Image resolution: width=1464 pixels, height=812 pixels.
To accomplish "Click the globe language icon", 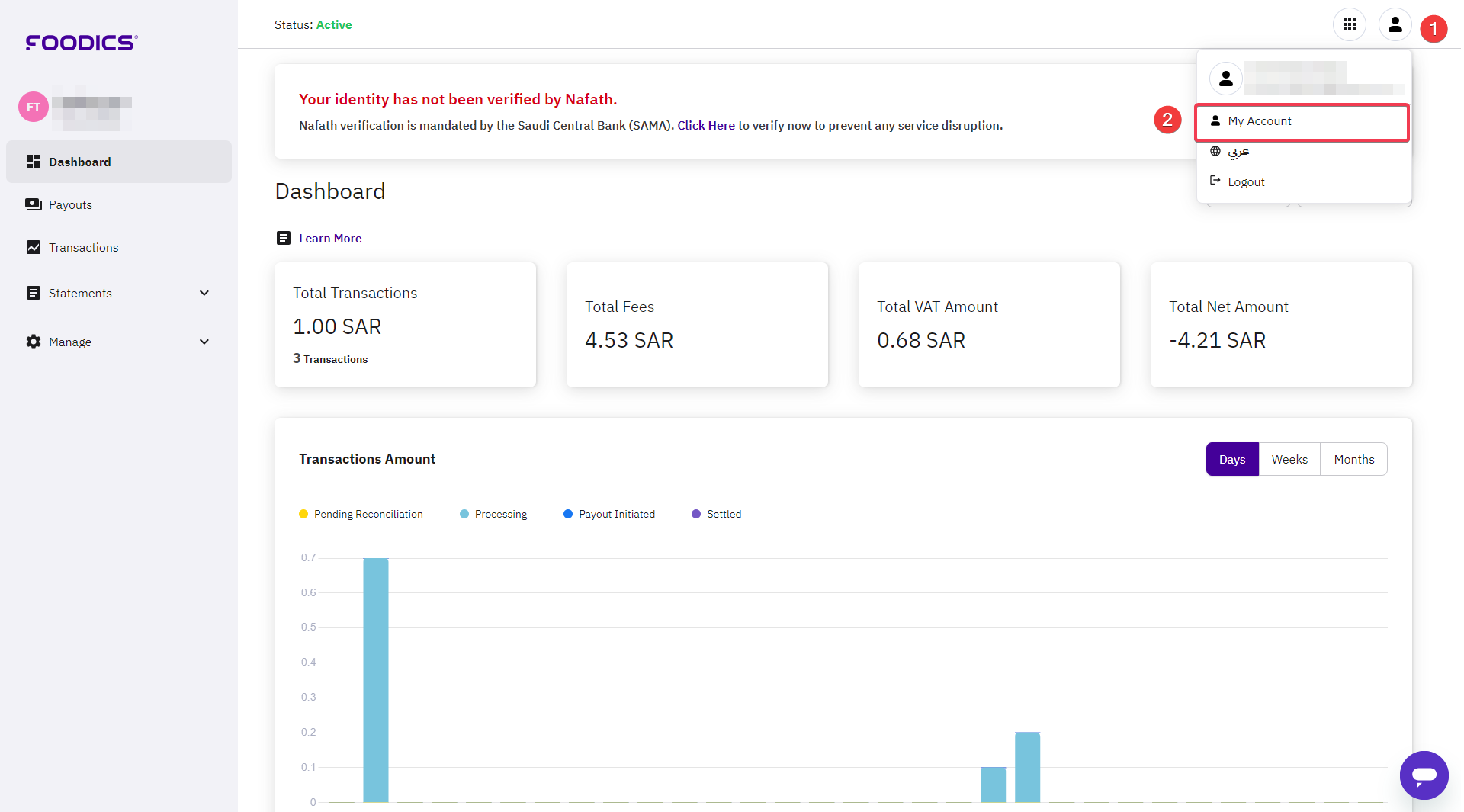I will pyautogui.click(x=1215, y=151).
